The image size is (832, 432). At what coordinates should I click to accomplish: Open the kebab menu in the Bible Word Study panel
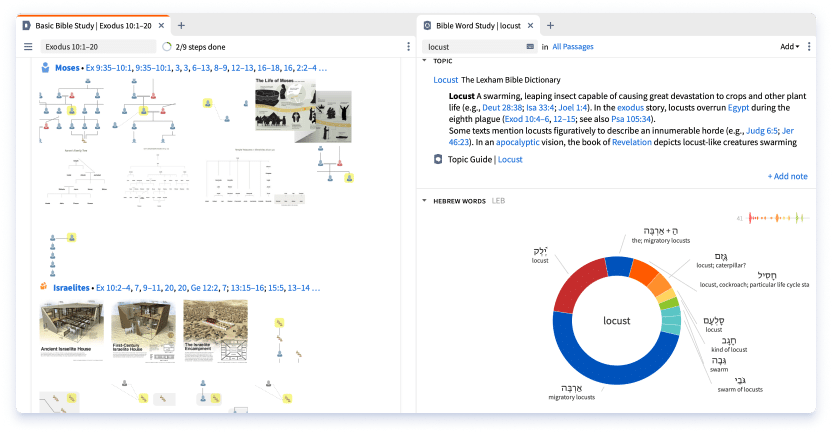coord(808,47)
